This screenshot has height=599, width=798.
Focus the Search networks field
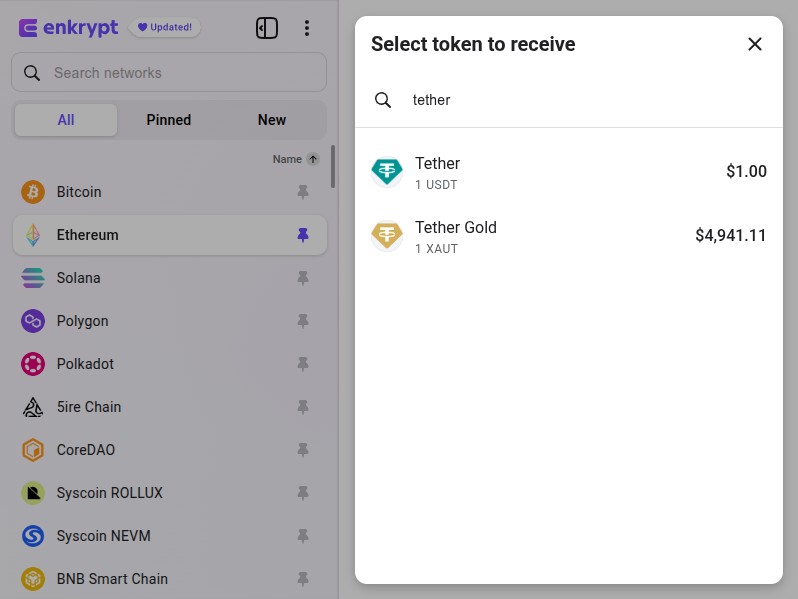[x=169, y=73]
